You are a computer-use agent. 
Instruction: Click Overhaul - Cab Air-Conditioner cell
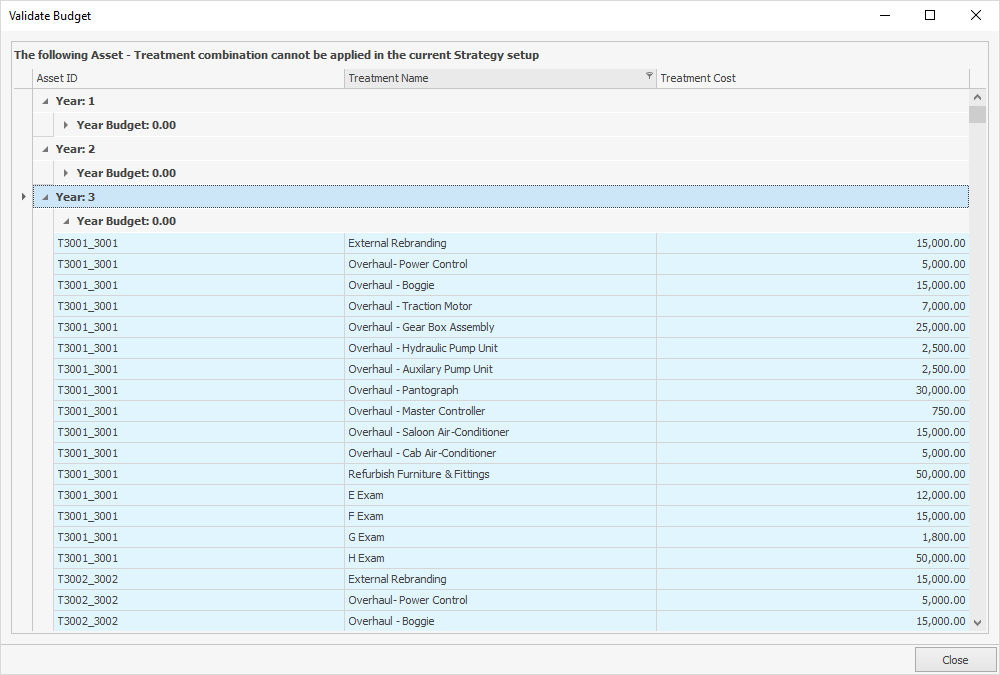(x=500, y=454)
